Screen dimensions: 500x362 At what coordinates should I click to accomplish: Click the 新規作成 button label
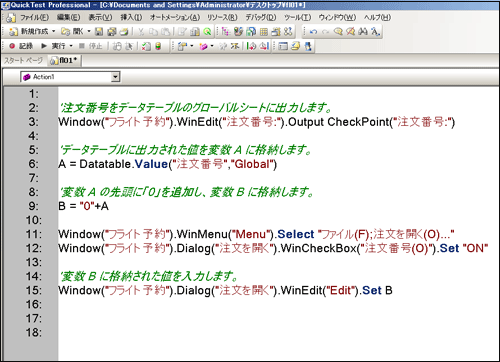pyautogui.click(x=35, y=32)
